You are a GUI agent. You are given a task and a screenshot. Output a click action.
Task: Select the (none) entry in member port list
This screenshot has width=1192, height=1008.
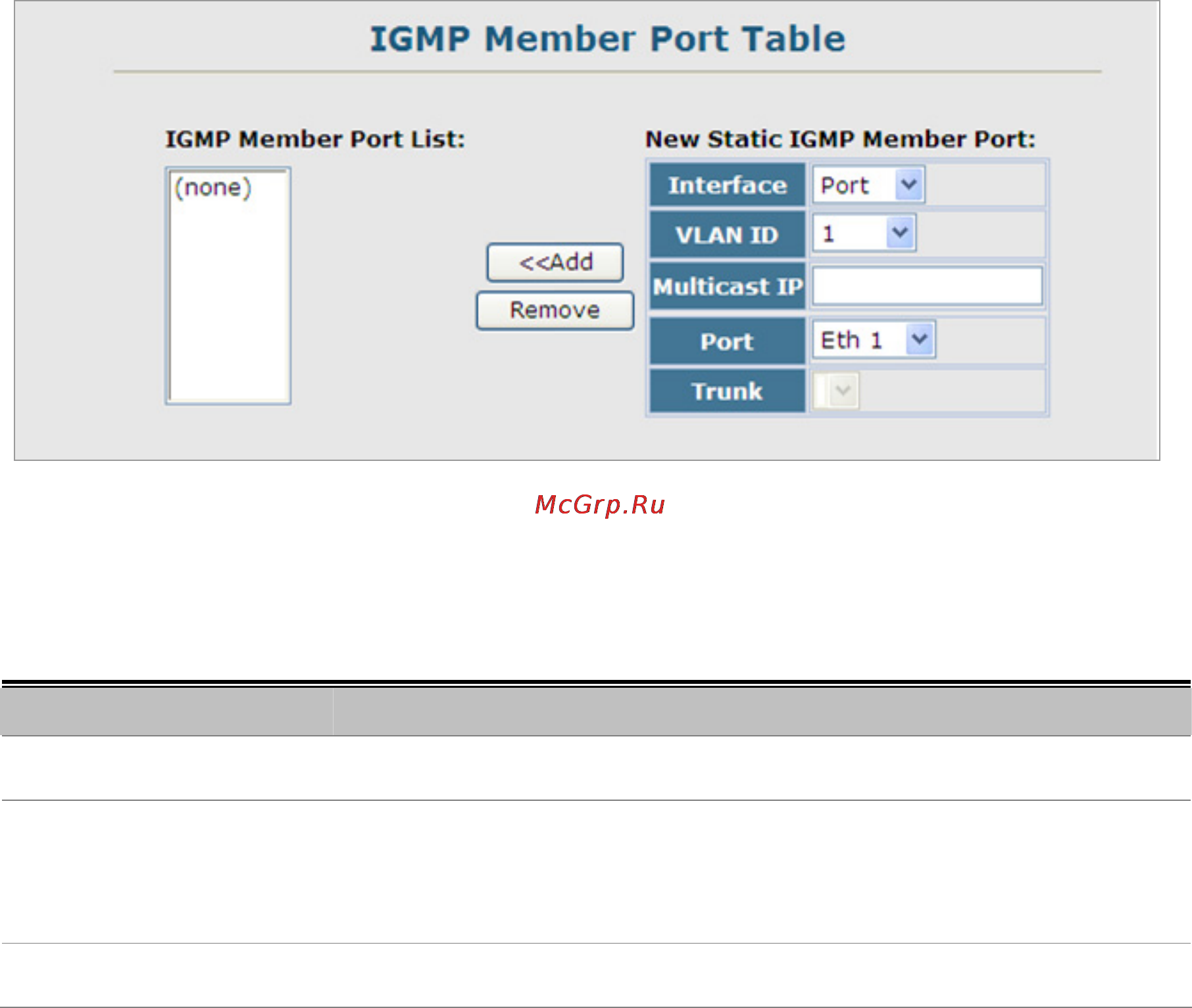click(x=212, y=188)
